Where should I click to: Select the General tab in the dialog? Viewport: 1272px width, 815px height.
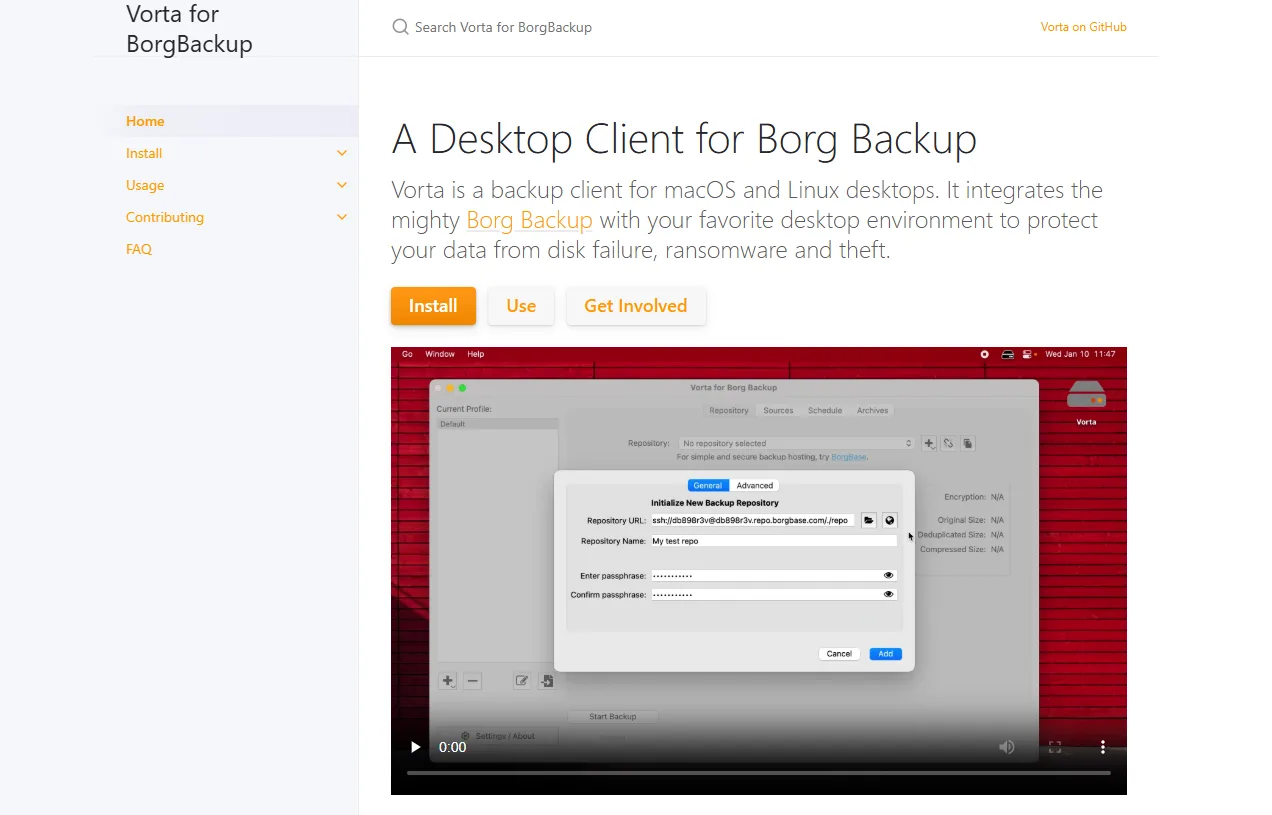[x=708, y=485]
